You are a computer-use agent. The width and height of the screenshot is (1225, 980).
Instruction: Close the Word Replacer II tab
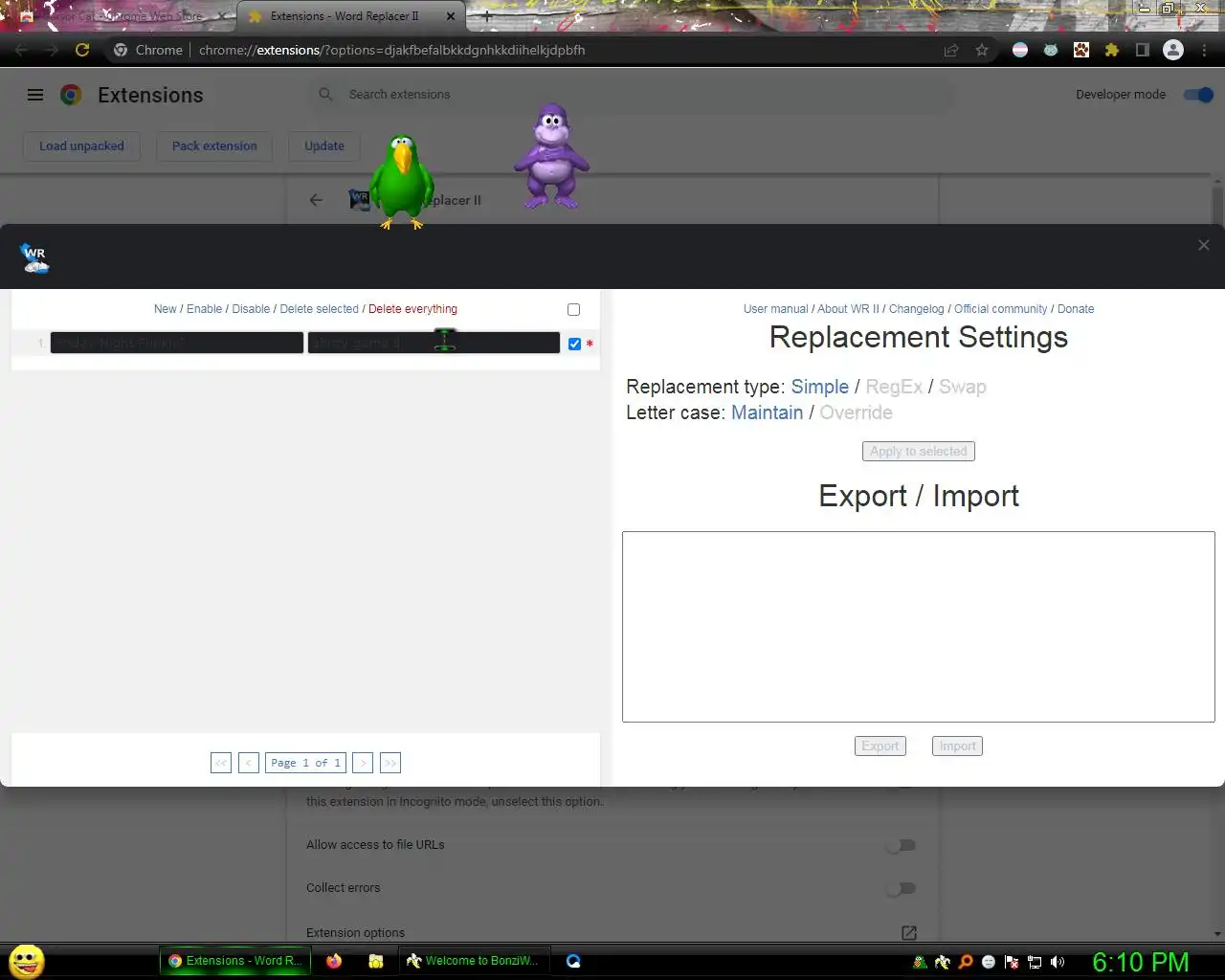pos(451,16)
